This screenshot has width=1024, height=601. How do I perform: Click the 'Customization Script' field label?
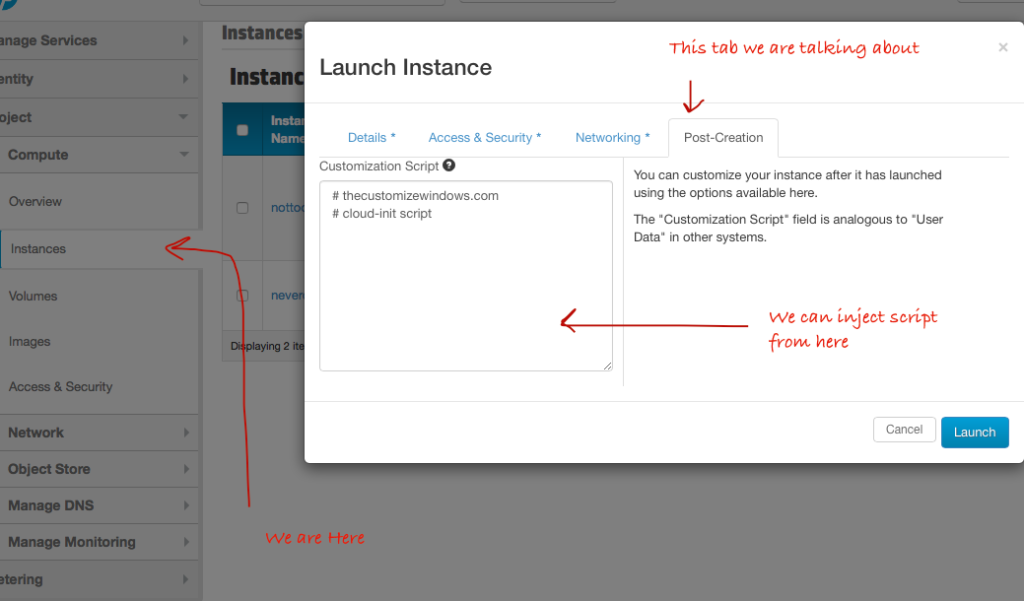coord(379,166)
